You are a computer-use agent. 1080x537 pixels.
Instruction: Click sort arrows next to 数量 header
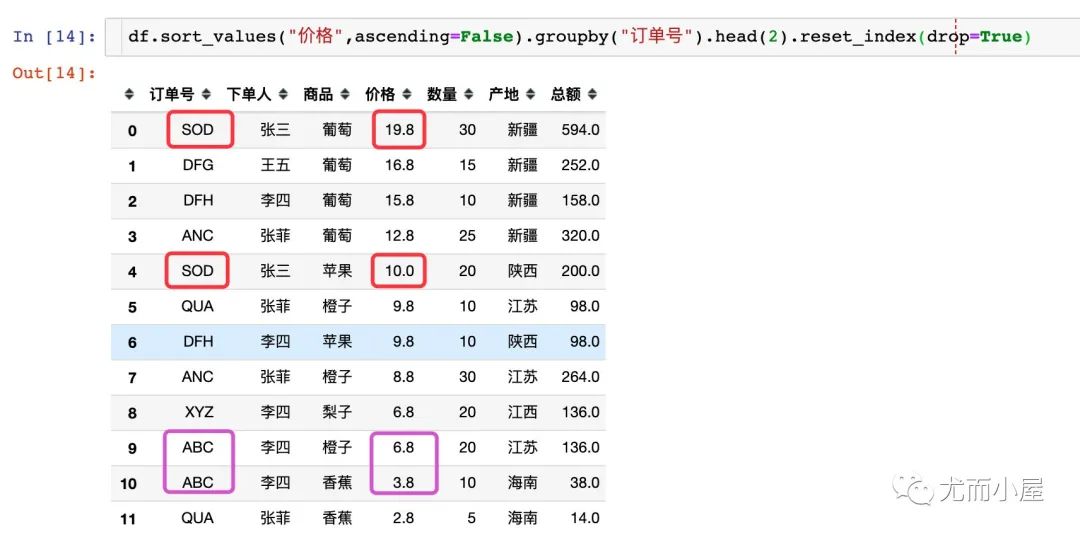point(468,95)
